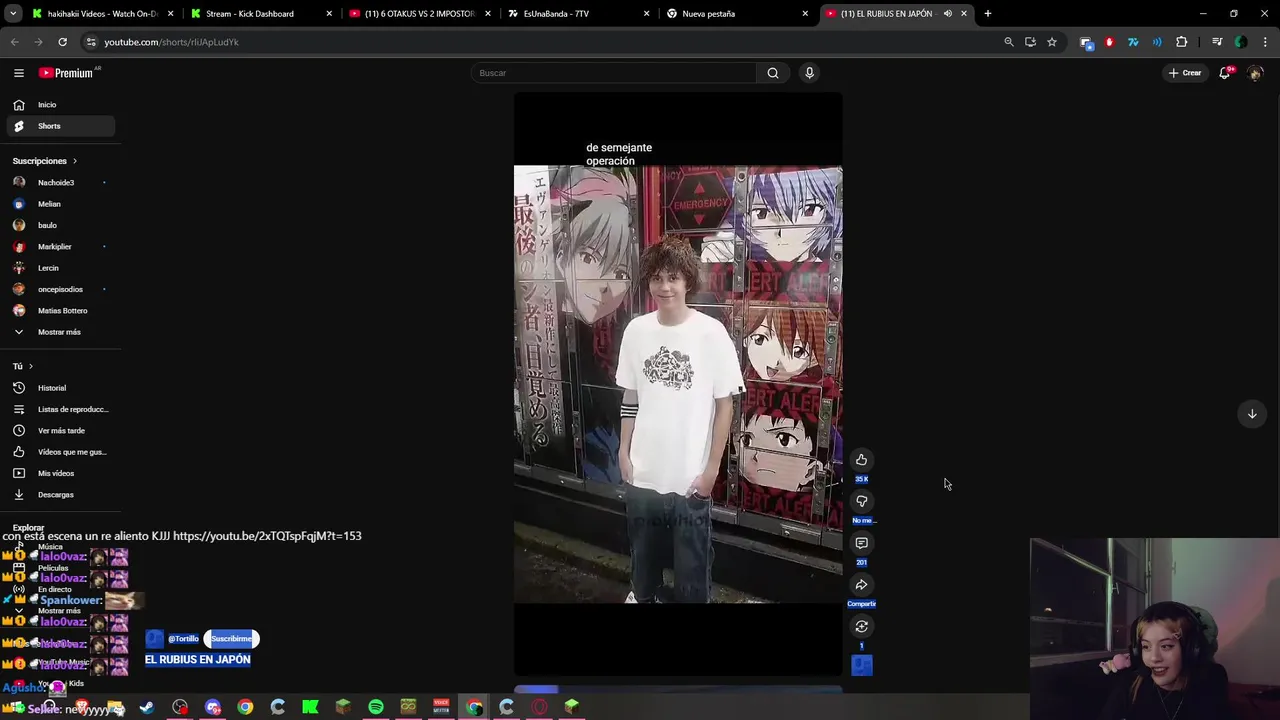Open Discord from the taskbar

coord(212,707)
